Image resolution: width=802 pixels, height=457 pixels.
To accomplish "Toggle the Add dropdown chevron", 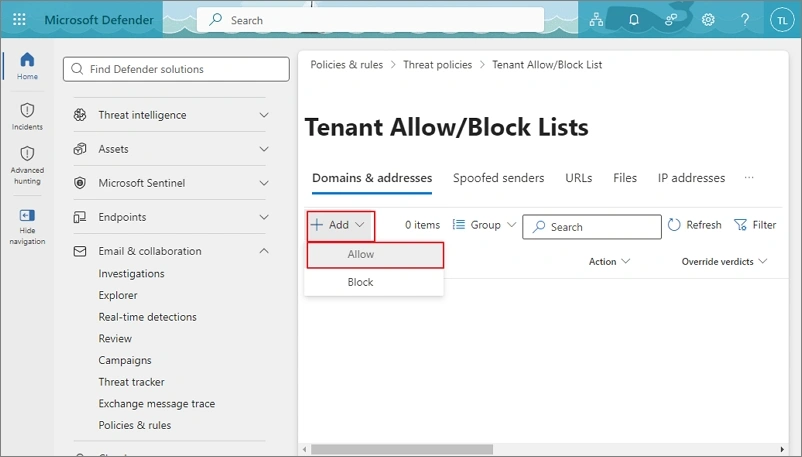I will point(360,225).
